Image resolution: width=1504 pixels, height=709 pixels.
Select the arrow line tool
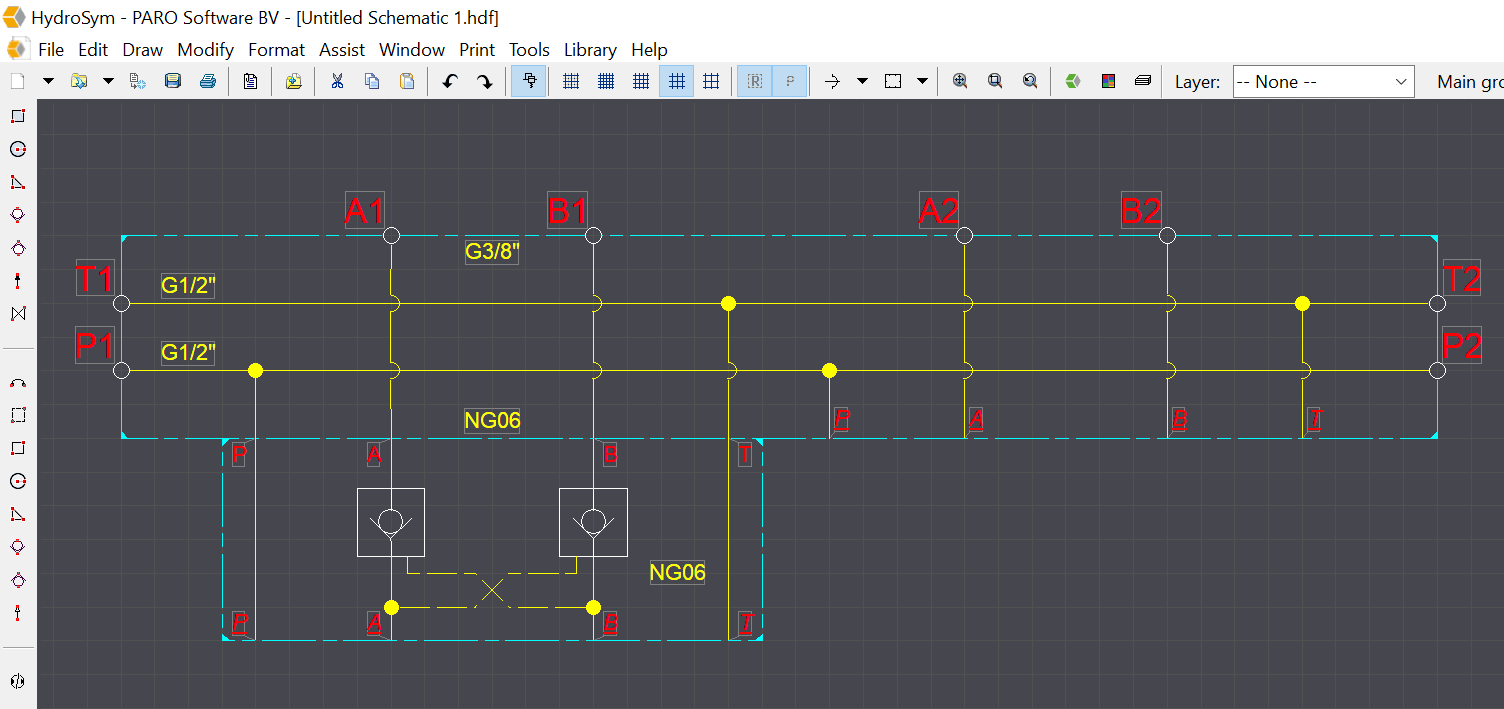pyautogui.click(x=832, y=81)
